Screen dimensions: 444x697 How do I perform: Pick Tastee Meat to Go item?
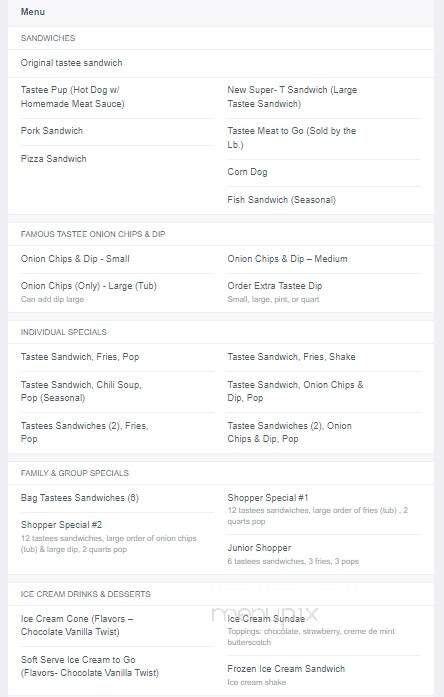292,138
